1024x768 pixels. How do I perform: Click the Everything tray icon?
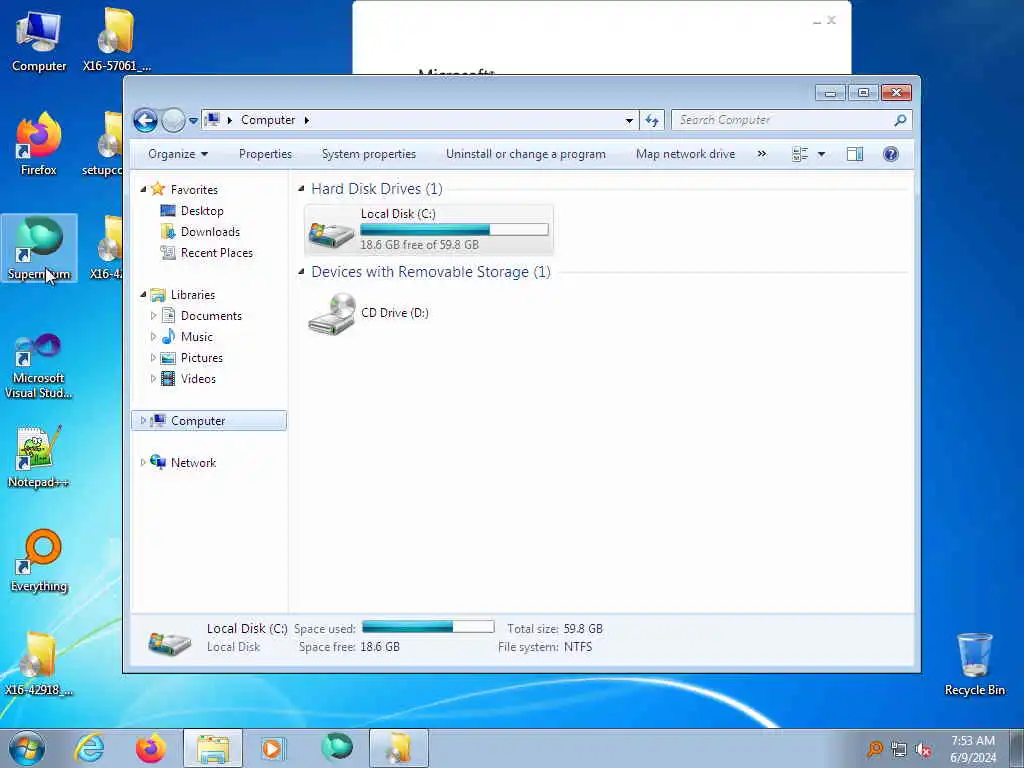[x=874, y=749]
